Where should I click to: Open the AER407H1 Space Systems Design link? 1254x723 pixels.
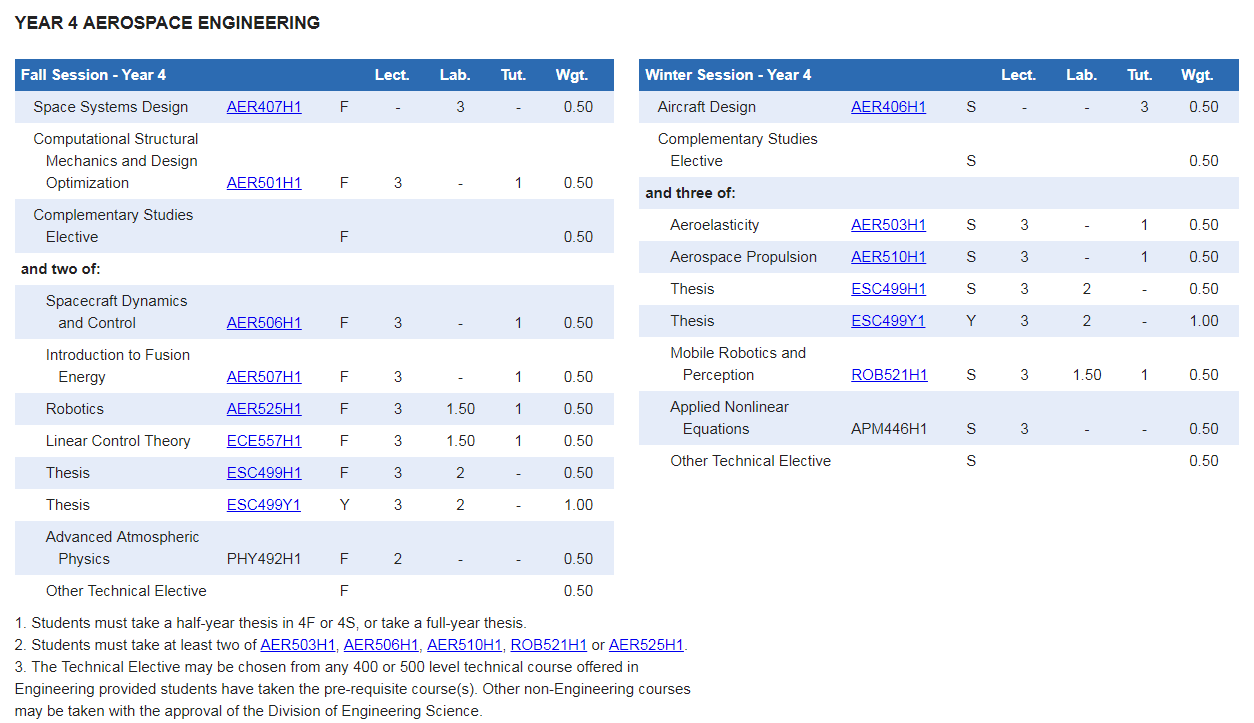(x=264, y=107)
